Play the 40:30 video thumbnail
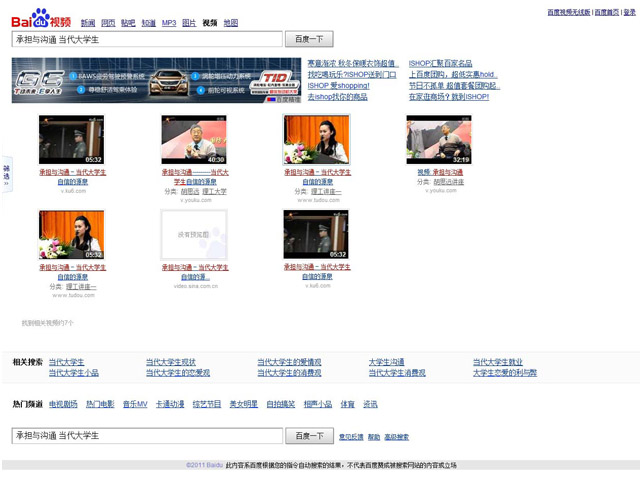Viewport: 640px width, 480px height. (194, 139)
